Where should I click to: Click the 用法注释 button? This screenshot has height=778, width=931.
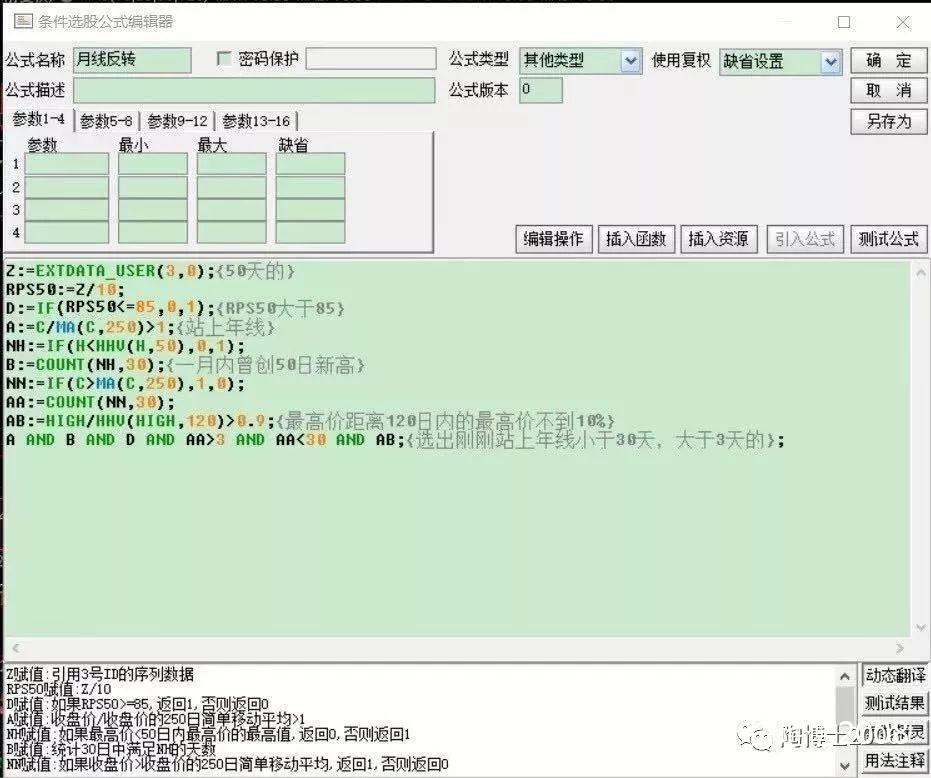click(895, 760)
